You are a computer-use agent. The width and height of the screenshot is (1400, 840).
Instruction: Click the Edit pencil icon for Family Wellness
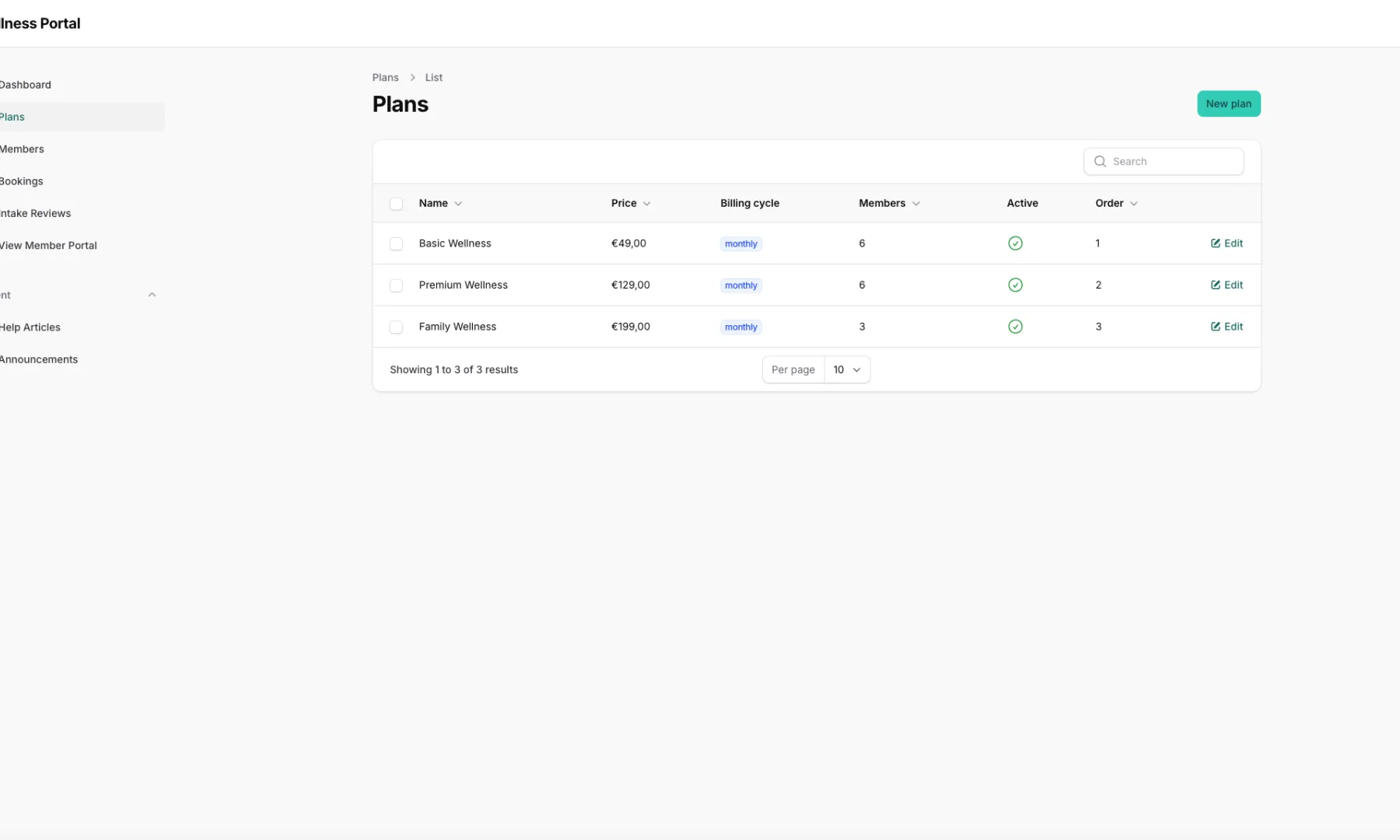tap(1216, 326)
